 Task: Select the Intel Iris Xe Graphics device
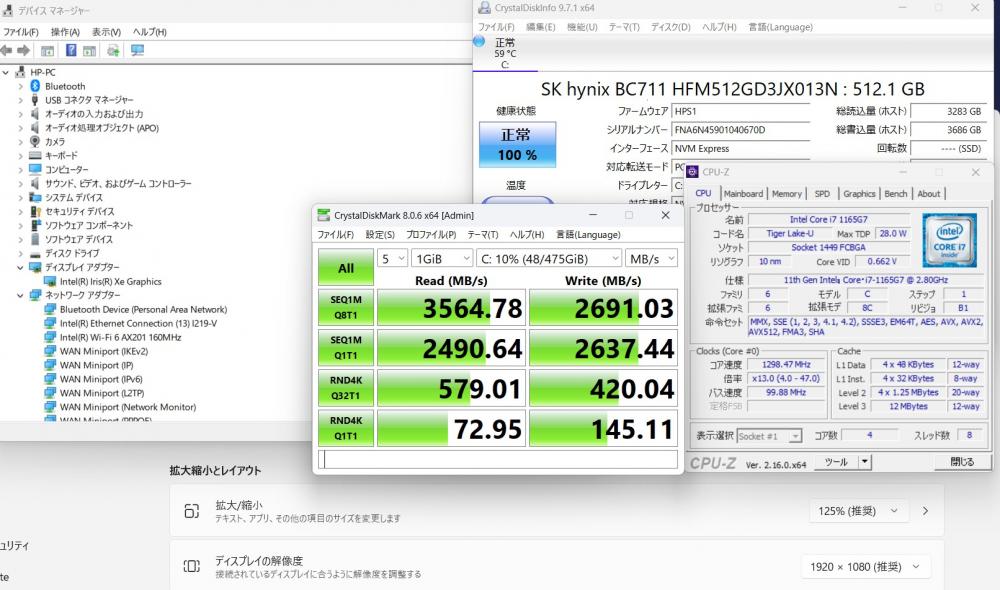point(110,282)
